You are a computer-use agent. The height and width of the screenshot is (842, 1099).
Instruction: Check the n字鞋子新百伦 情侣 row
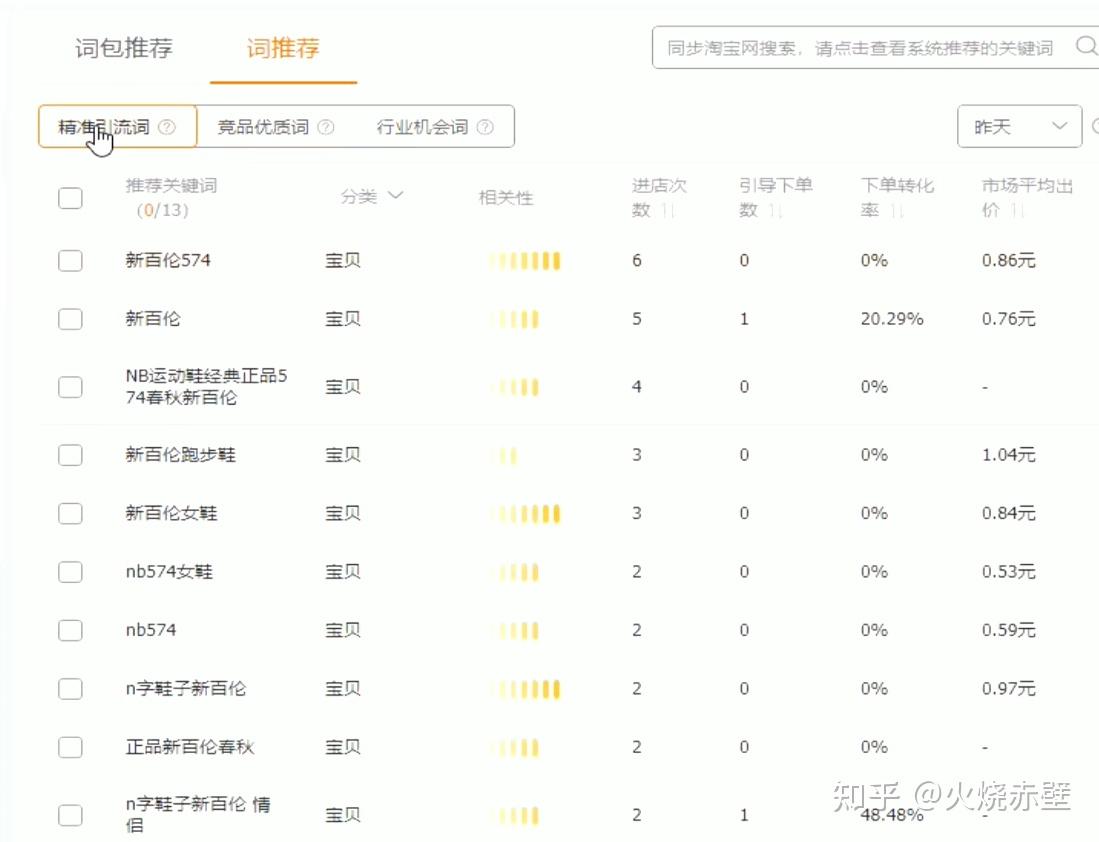coord(70,815)
